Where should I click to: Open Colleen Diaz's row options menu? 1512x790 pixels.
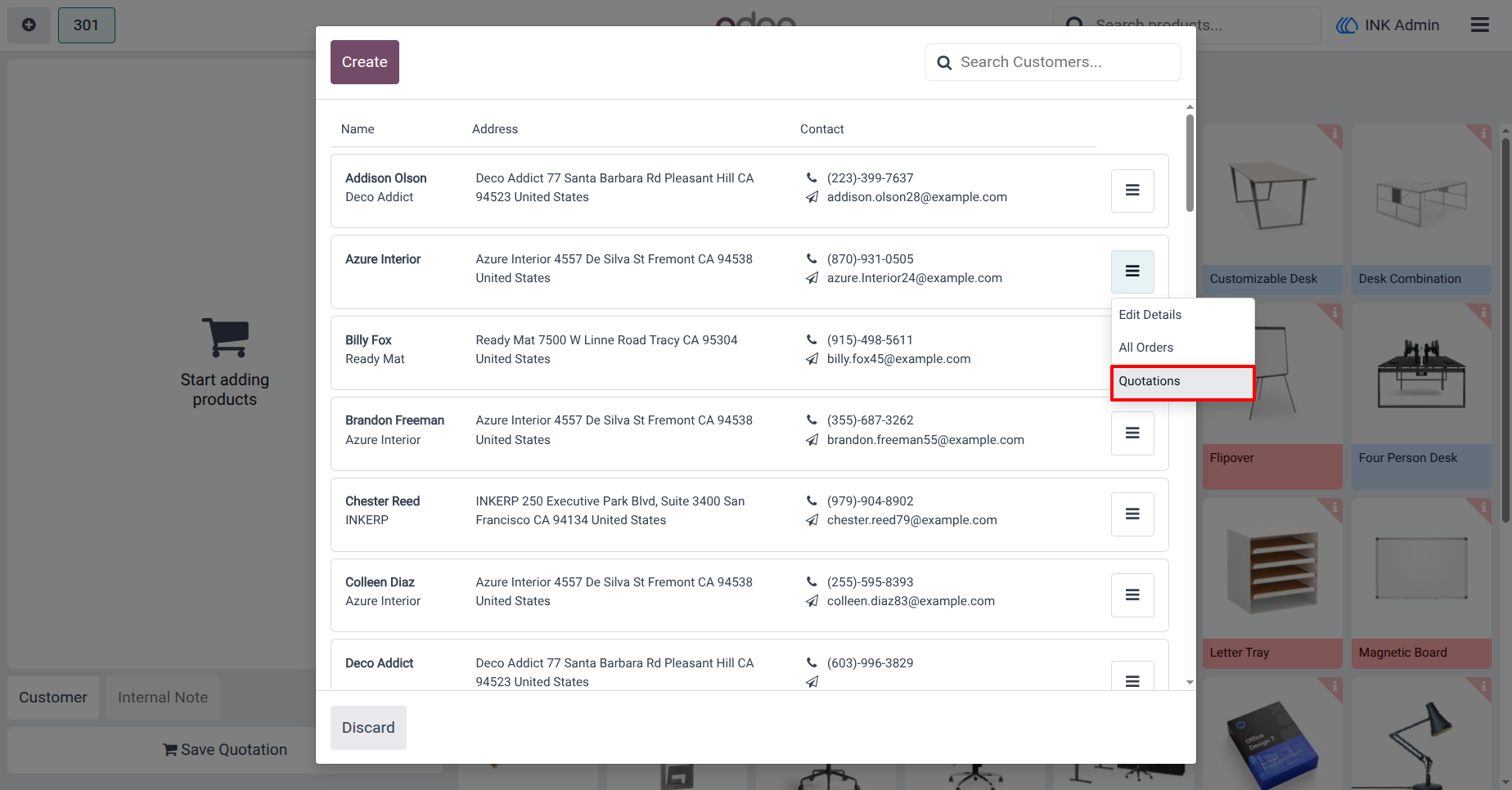[1132, 595]
